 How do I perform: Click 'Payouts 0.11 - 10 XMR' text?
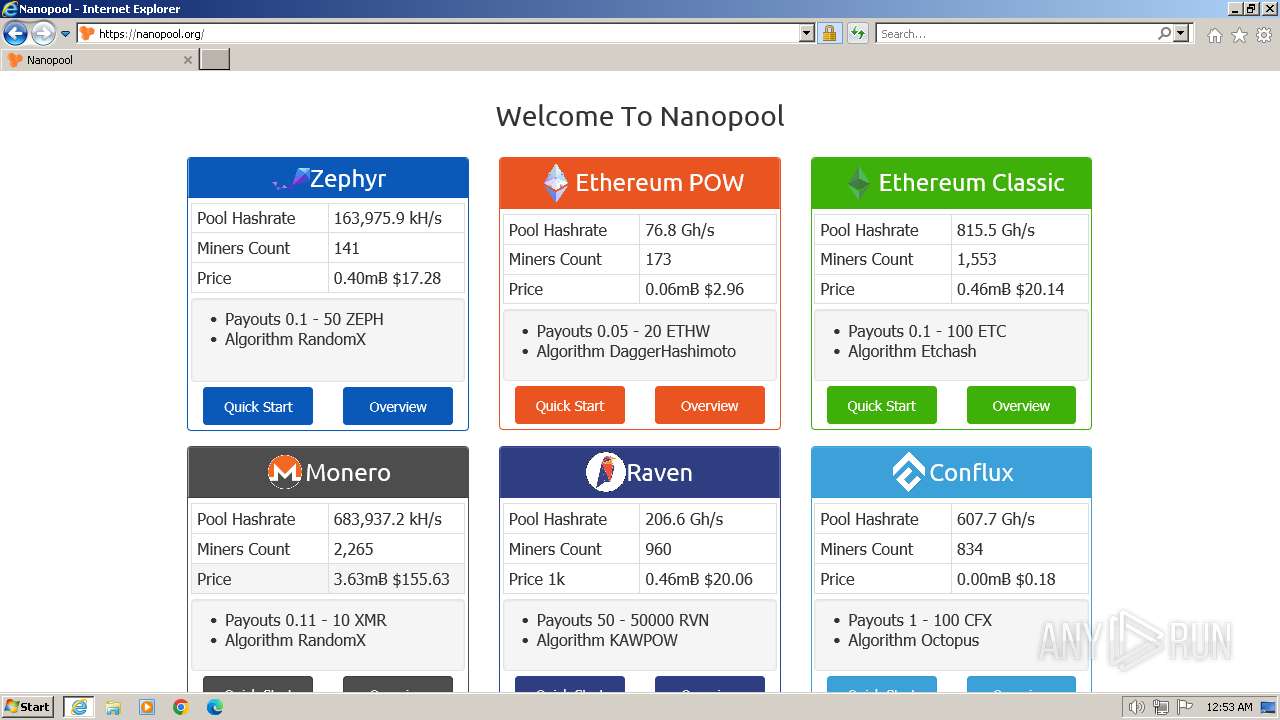[x=306, y=620]
